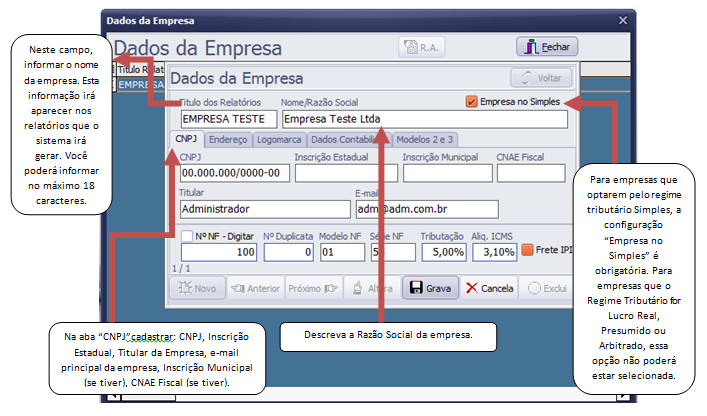Click the Tributação field showing 5,00%
This screenshot has width=707, height=416.
click(444, 252)
